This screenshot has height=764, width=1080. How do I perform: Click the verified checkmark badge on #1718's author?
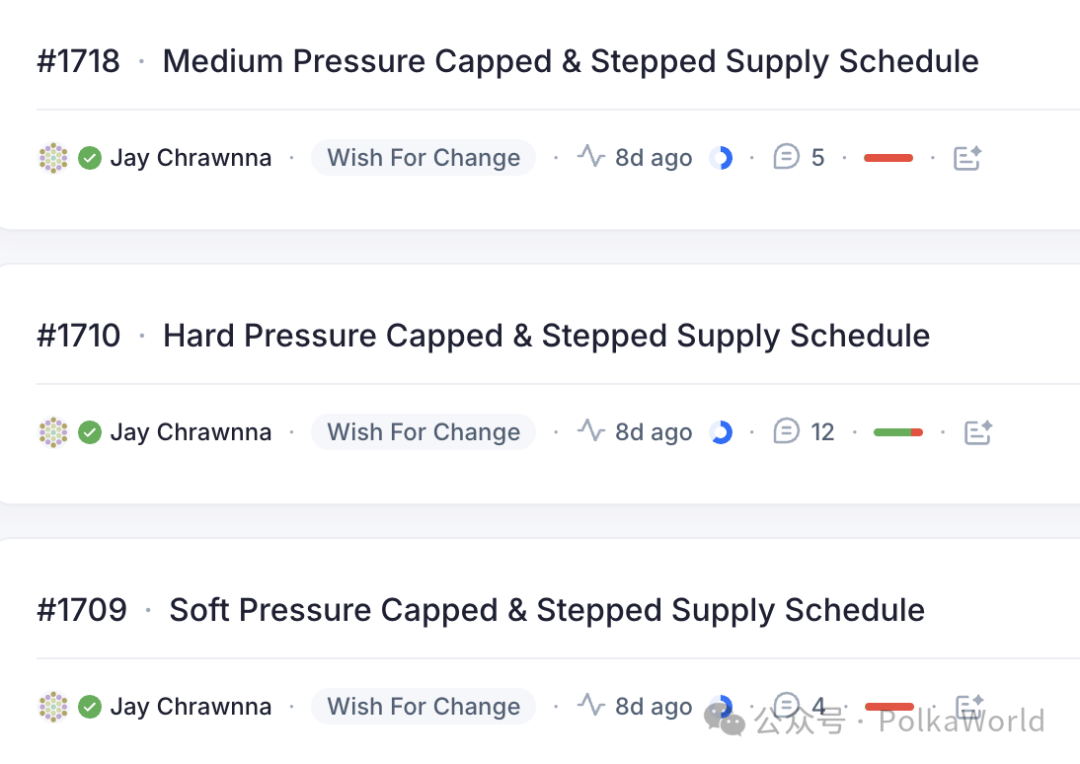click(x=90, y=158)
